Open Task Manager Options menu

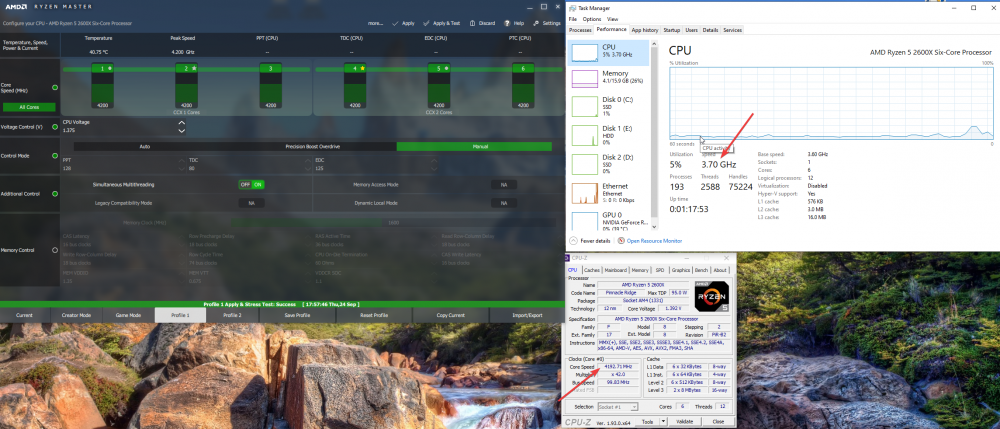pos(591,20)
